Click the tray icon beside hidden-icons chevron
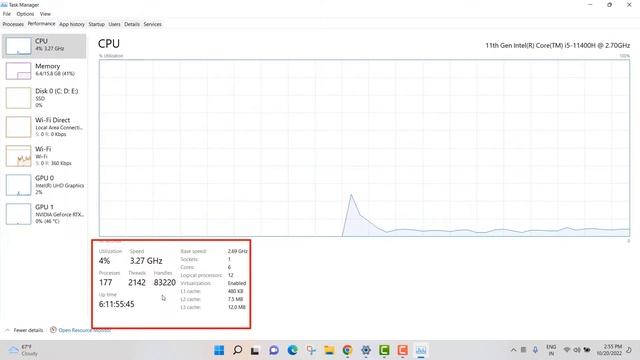Image resolution: width=640 pixels, height=360 pixels. pyautogui.click(x=523, y=350)
